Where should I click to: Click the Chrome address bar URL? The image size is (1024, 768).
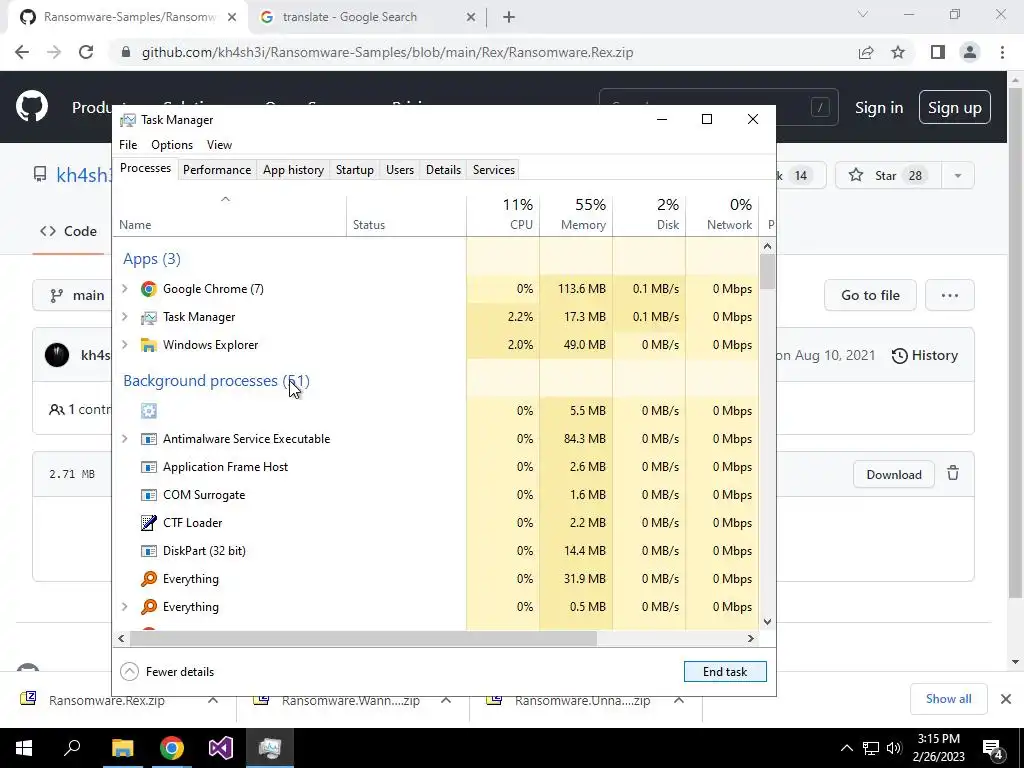coord(387,52)
